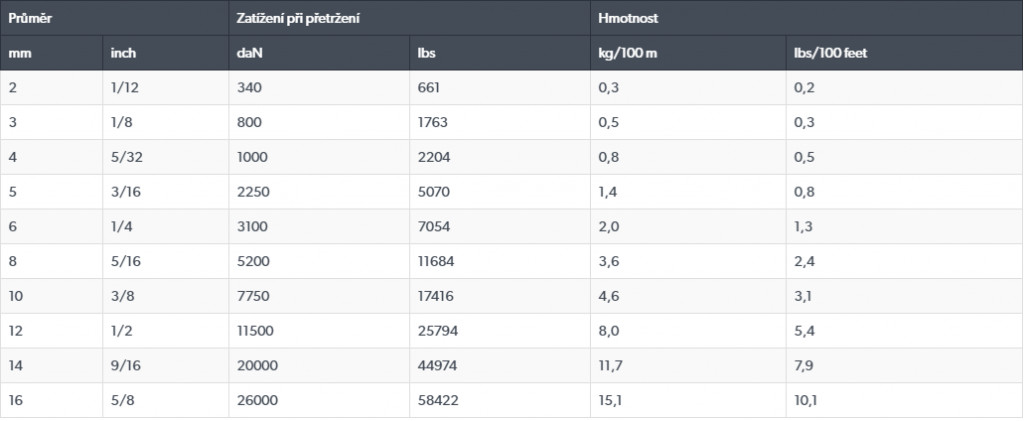Image resolution: width=1024 pixels, height=421 pixels.
Task: Click the 2250 daN load value
Action: click(x=255, y=192)
